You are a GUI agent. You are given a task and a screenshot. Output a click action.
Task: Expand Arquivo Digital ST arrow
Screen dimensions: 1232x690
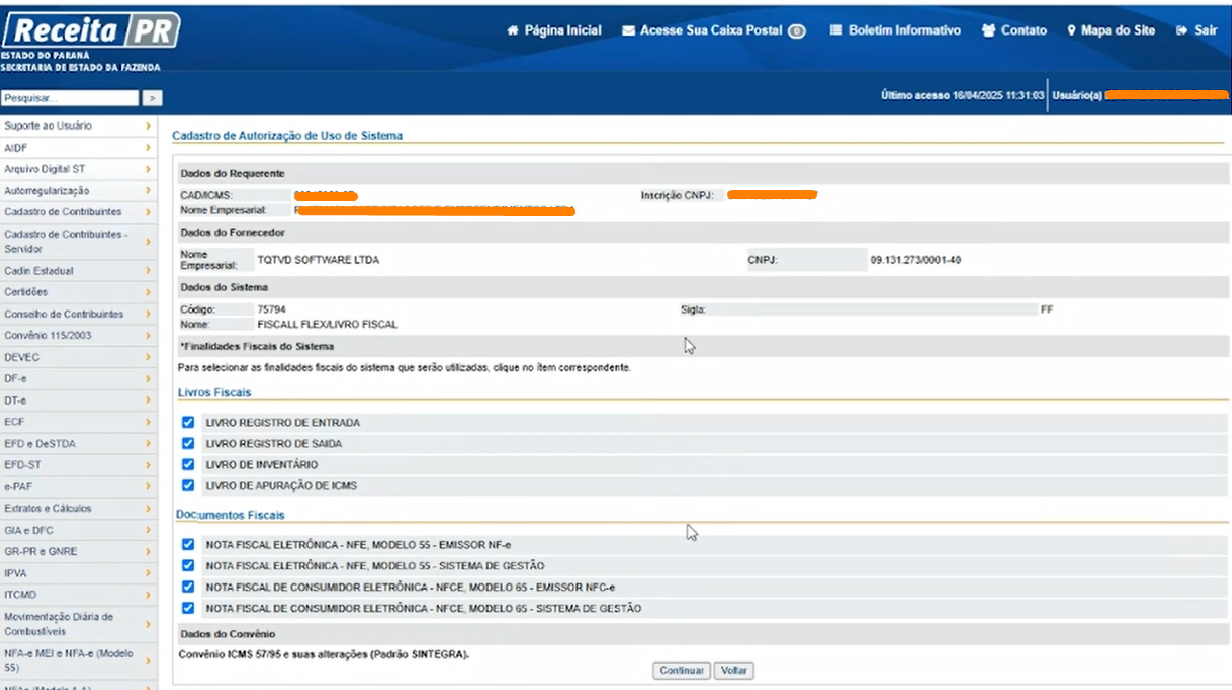[x=148, y=169]
